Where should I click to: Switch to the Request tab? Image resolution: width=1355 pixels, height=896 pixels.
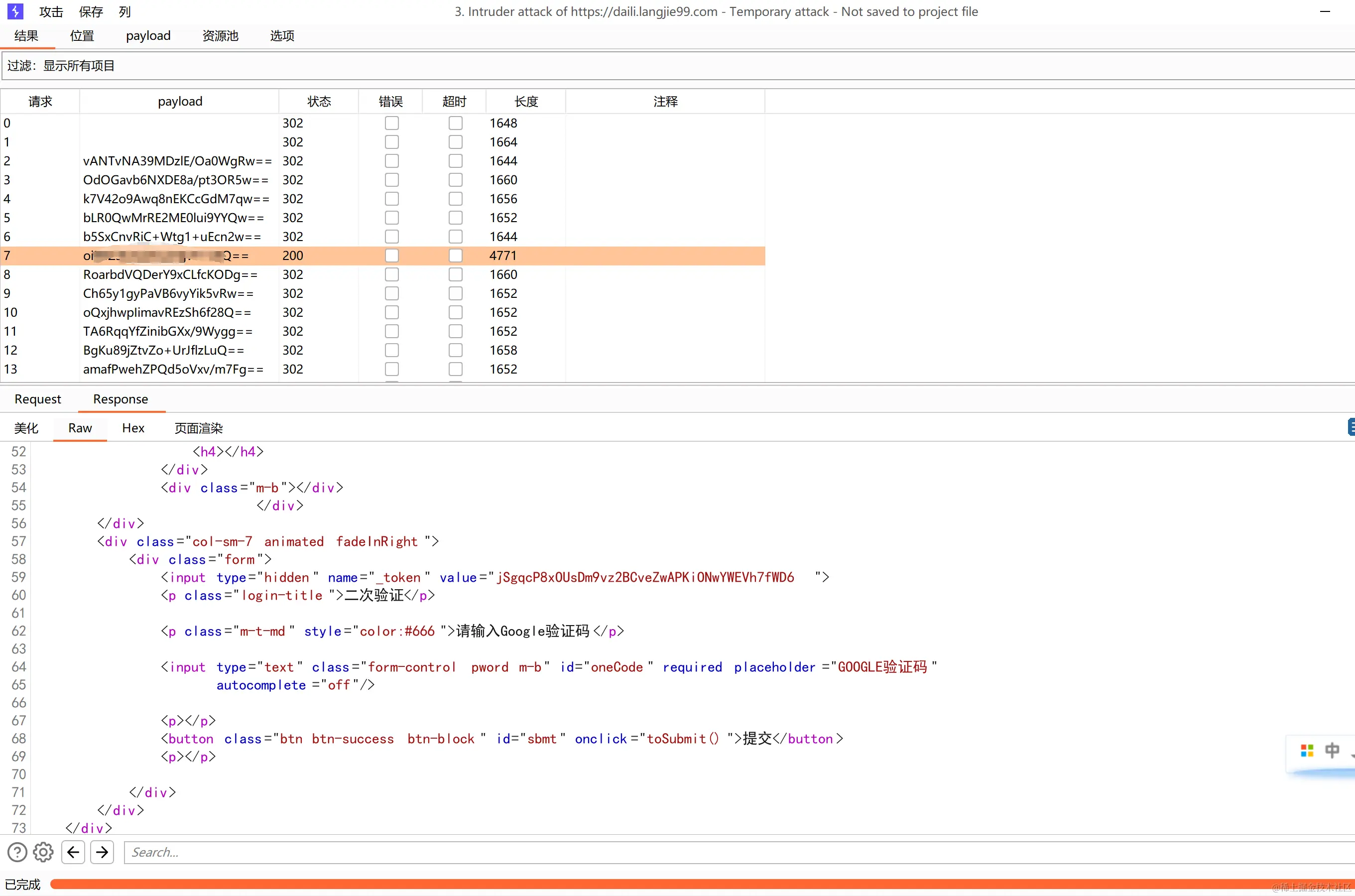[x=38, y=399]
